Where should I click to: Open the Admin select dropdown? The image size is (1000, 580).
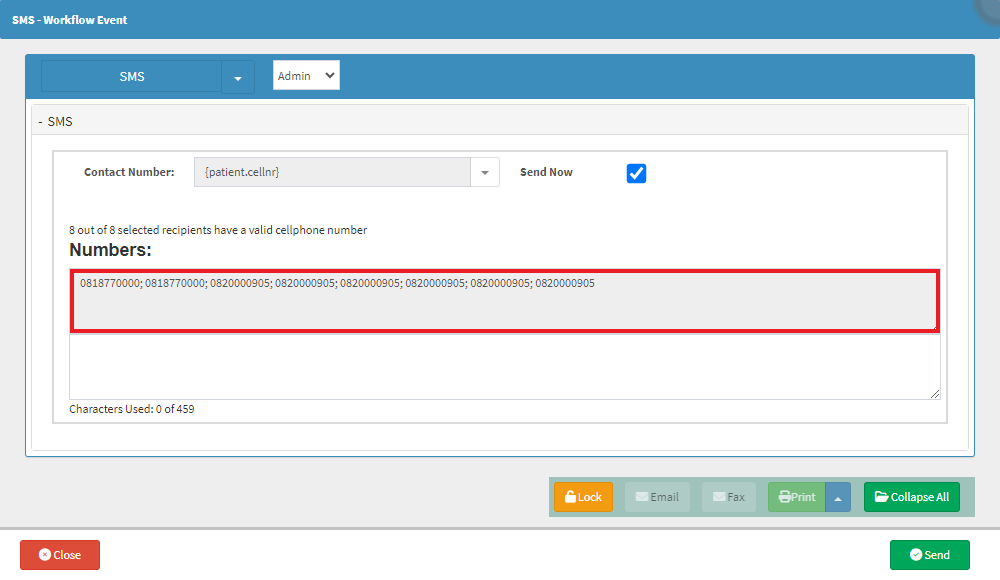point(306,75)
